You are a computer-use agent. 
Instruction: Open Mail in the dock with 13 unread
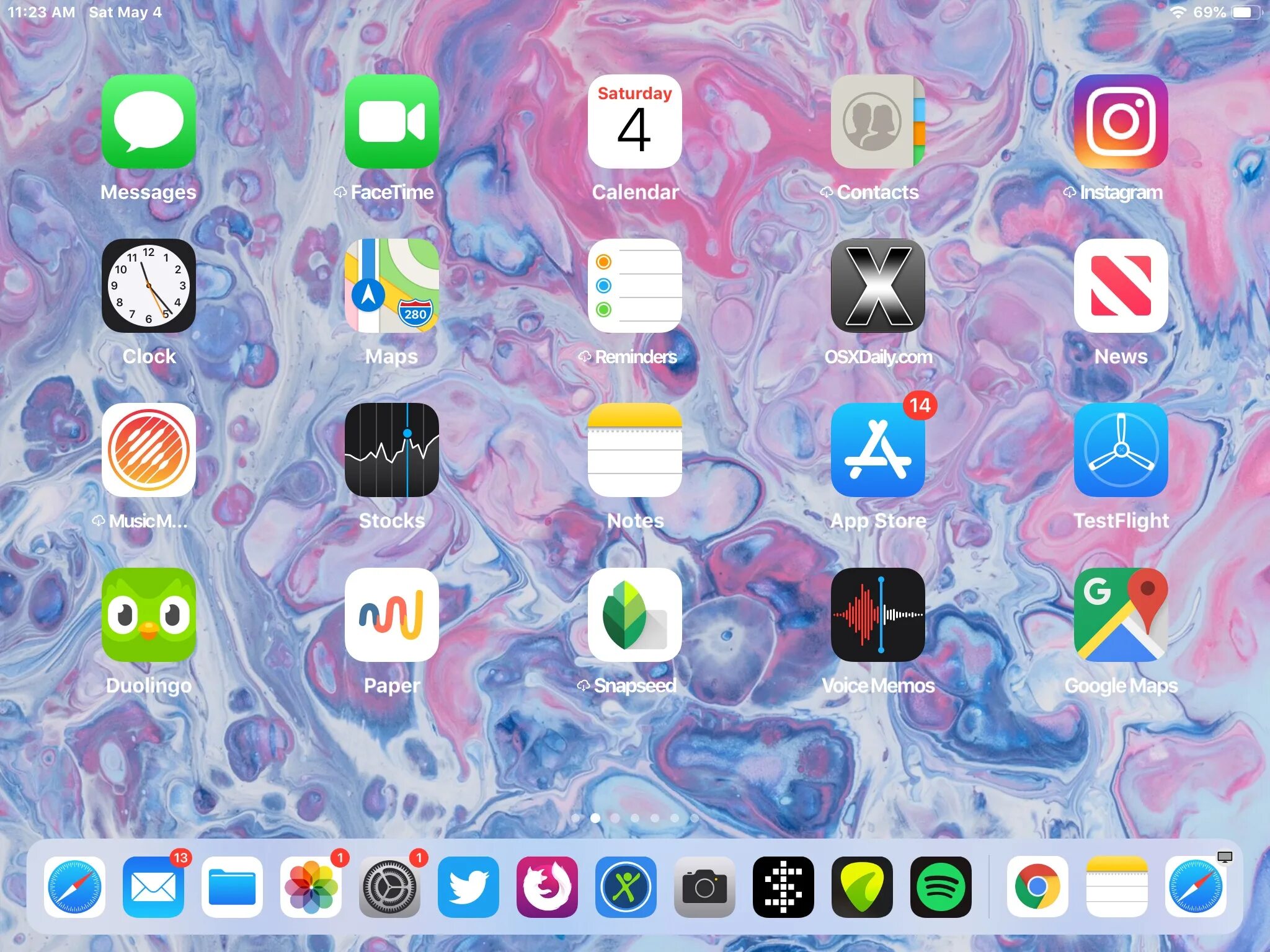153,887
